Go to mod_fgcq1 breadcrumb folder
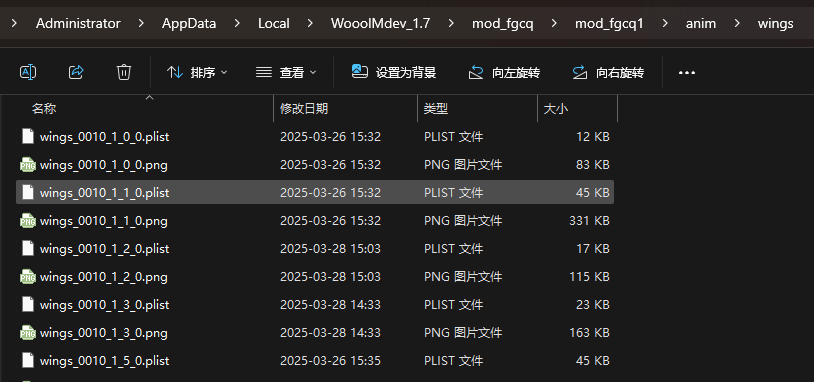Screen dimensions: 814x382 click(x=609, y=23)
